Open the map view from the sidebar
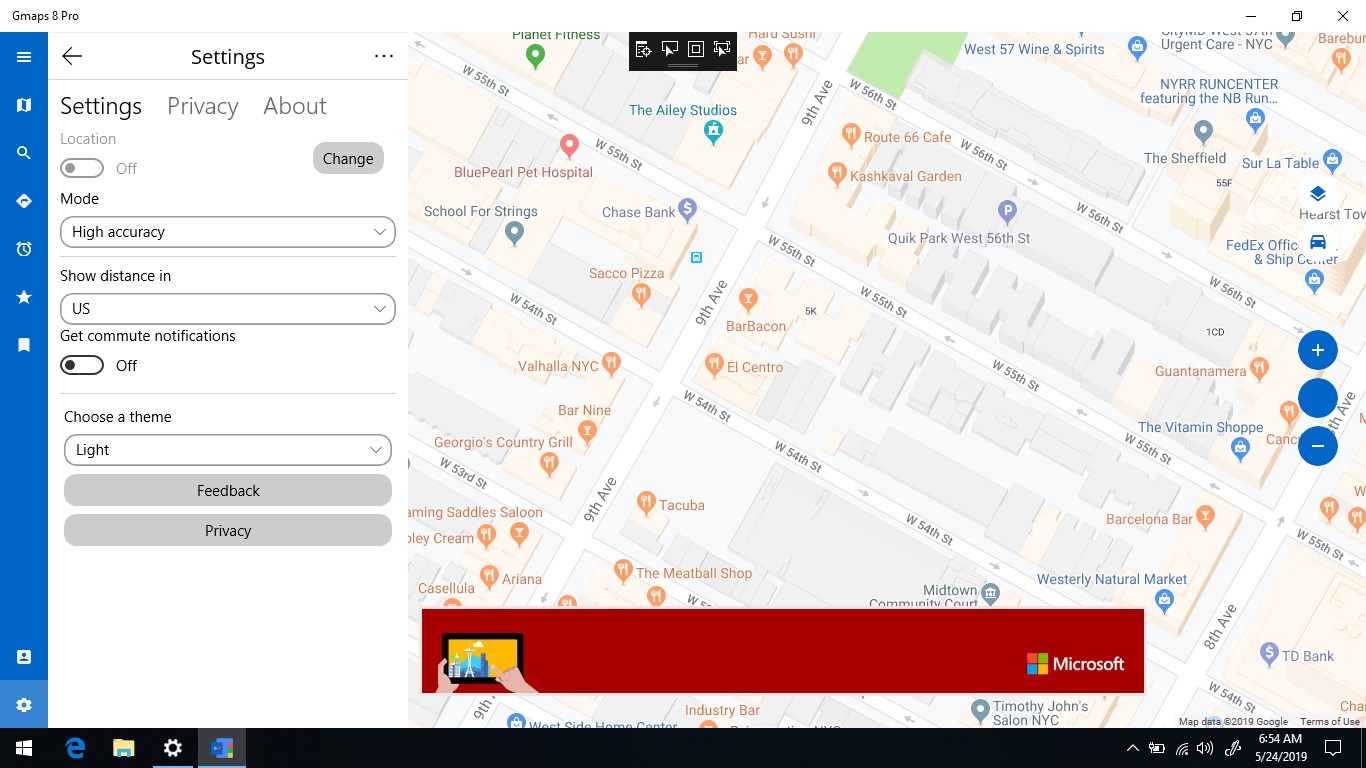 pyautogui.click(x=24, y=105)
